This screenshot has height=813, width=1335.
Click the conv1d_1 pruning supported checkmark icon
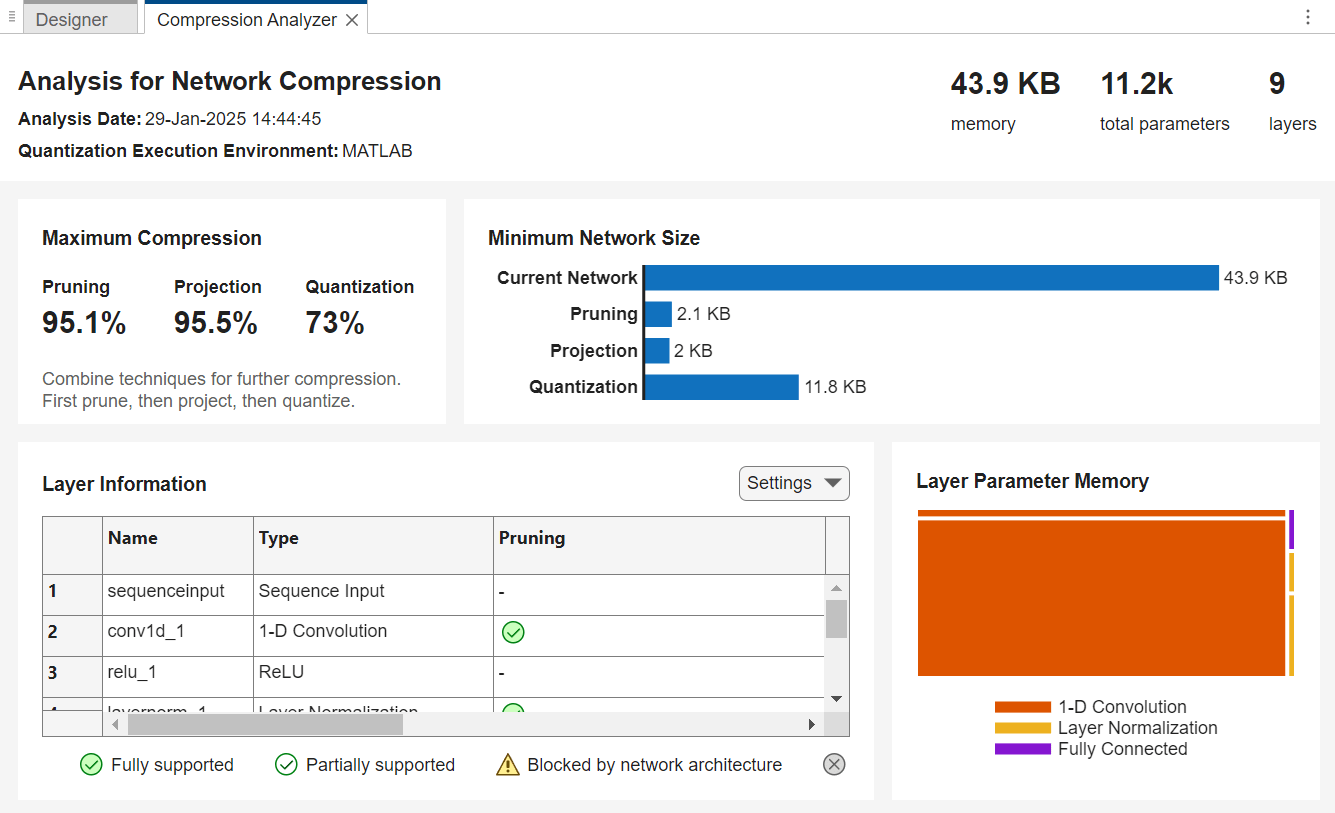[513, 632]
